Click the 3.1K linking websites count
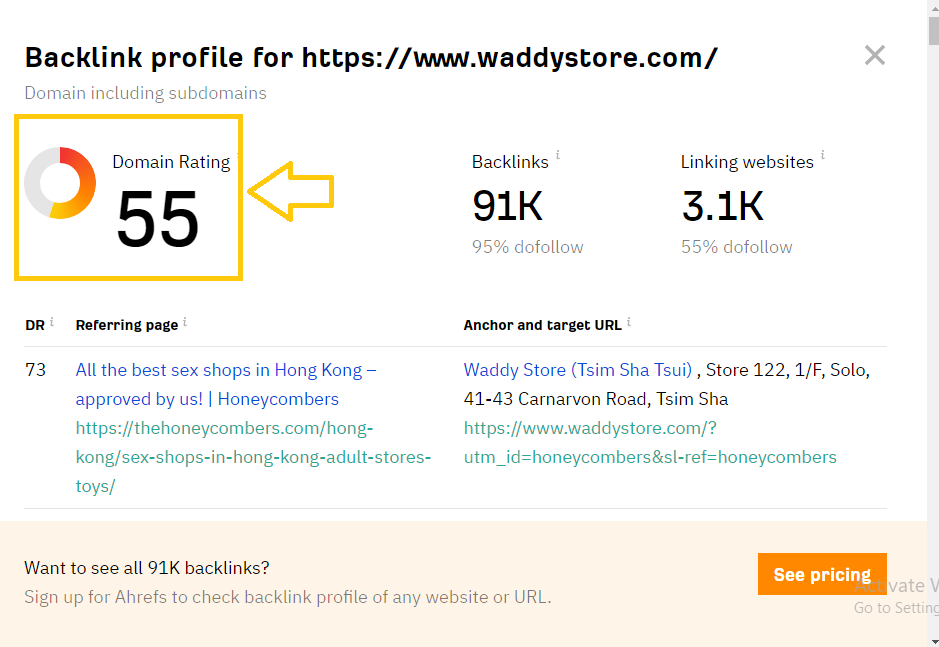The image size is (939, 647). tap(722, 206)
